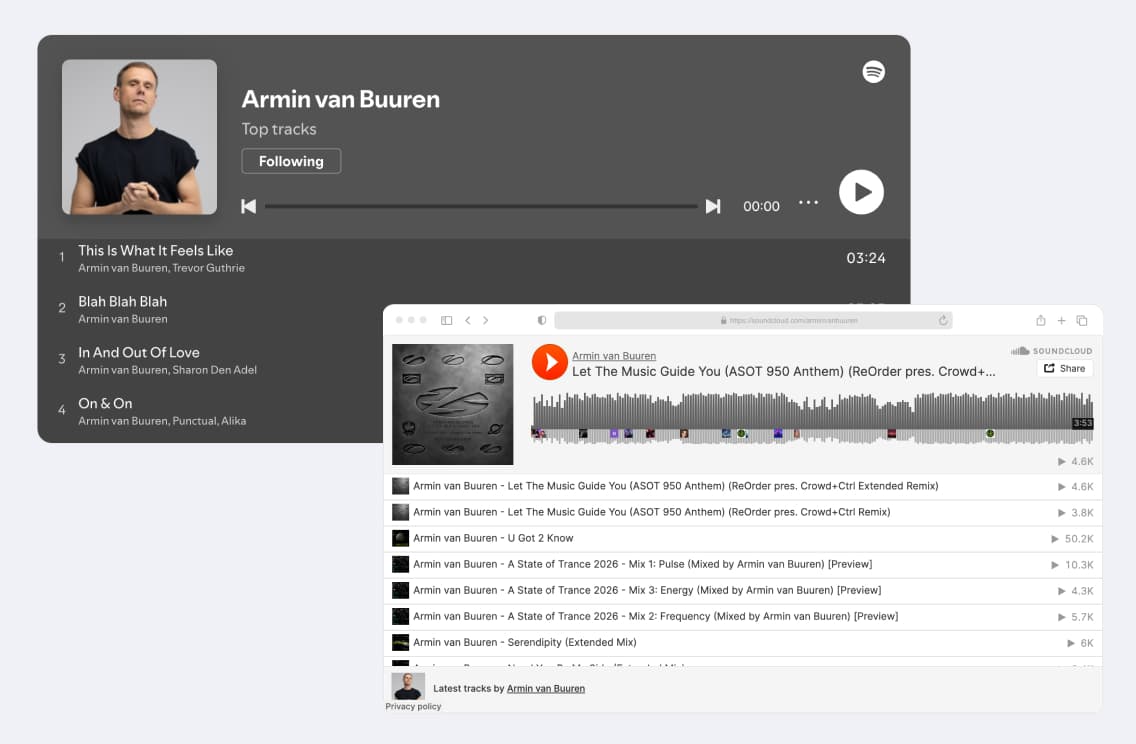Viewport: 1136px width, 744px height.
Task: Click the 00:00 elapsed time display
Action: coord(761,206)
